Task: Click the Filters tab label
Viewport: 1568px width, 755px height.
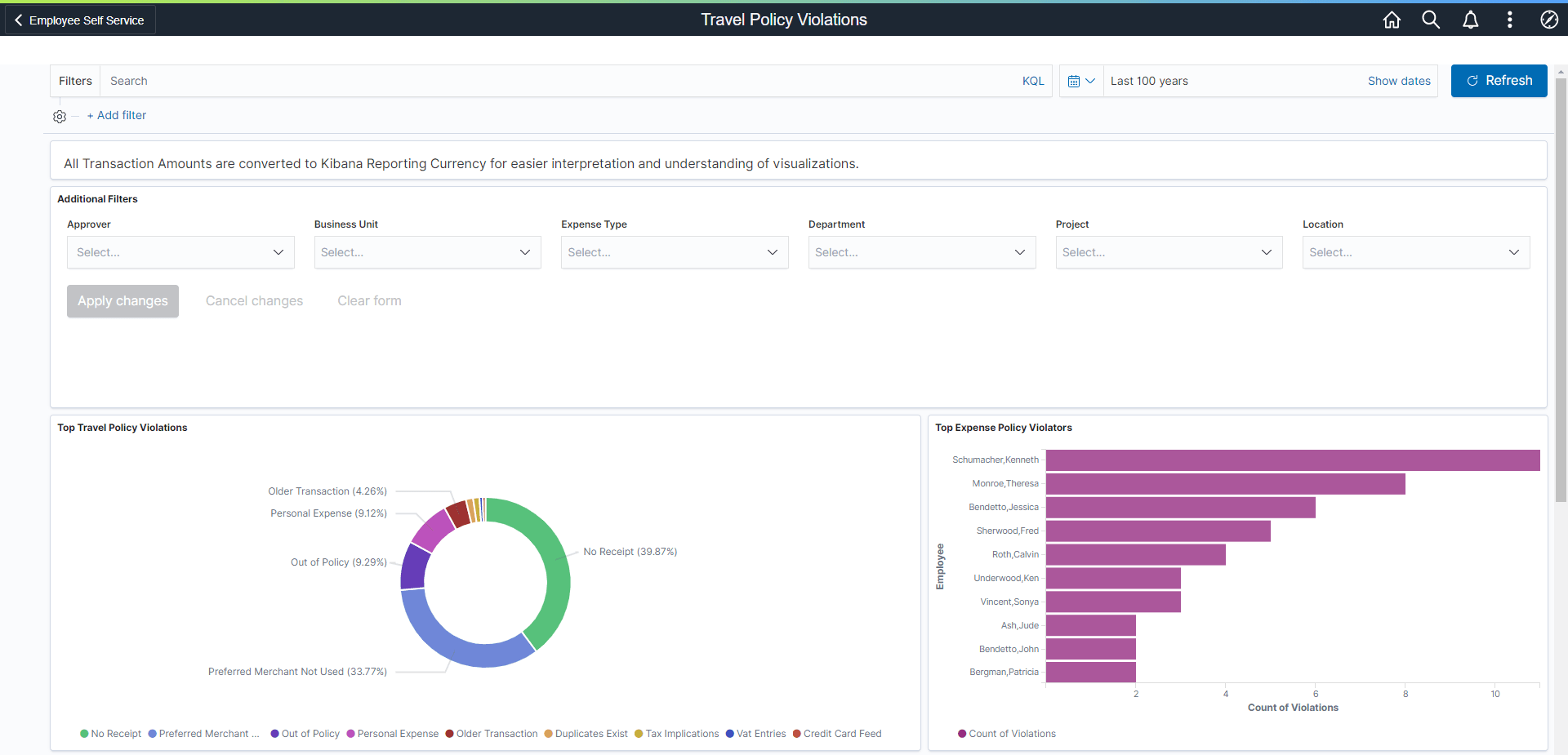Action: (x=75, y=81)
